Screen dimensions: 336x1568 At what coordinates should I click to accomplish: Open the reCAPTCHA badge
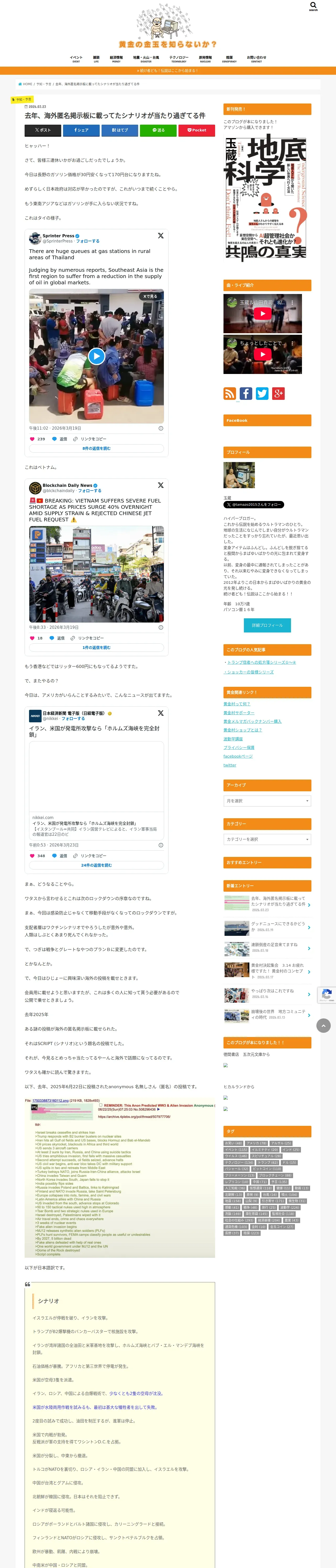(x=327, y=995)
